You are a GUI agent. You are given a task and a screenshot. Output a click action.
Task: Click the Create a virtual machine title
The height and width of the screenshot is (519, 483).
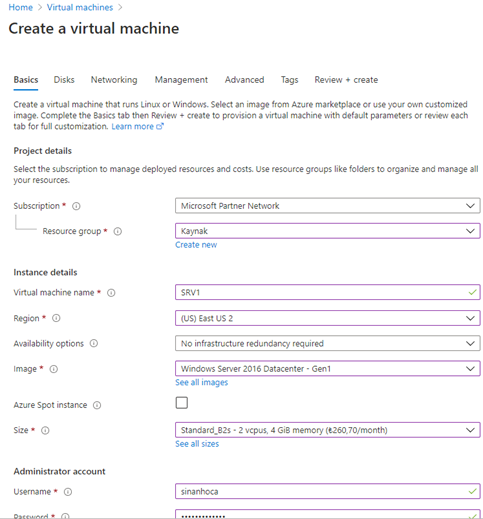94,29
